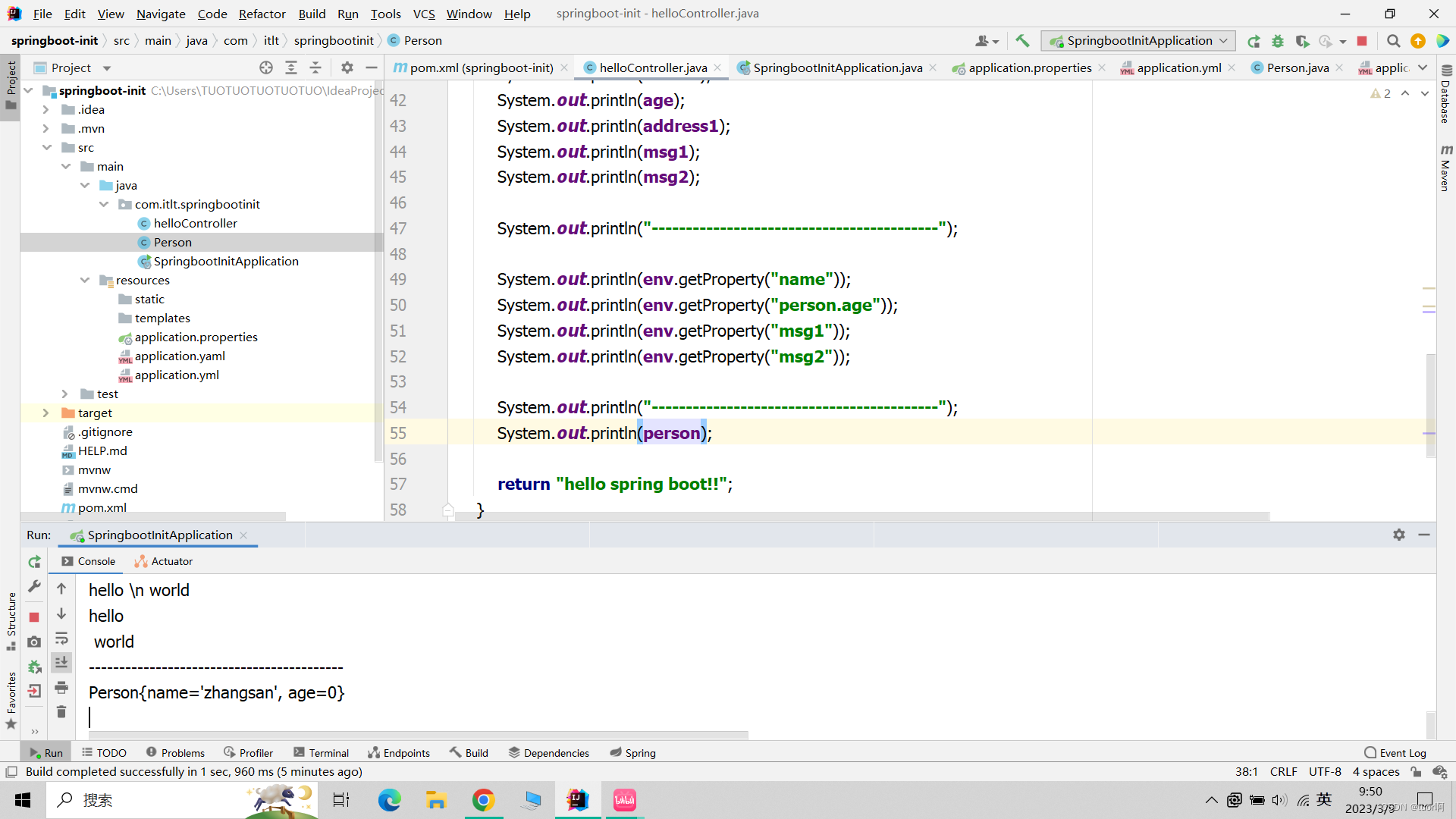The image size is (1456, 819).
Task: Collapse the src folder in project tree
Action: (x=47, y=147)
